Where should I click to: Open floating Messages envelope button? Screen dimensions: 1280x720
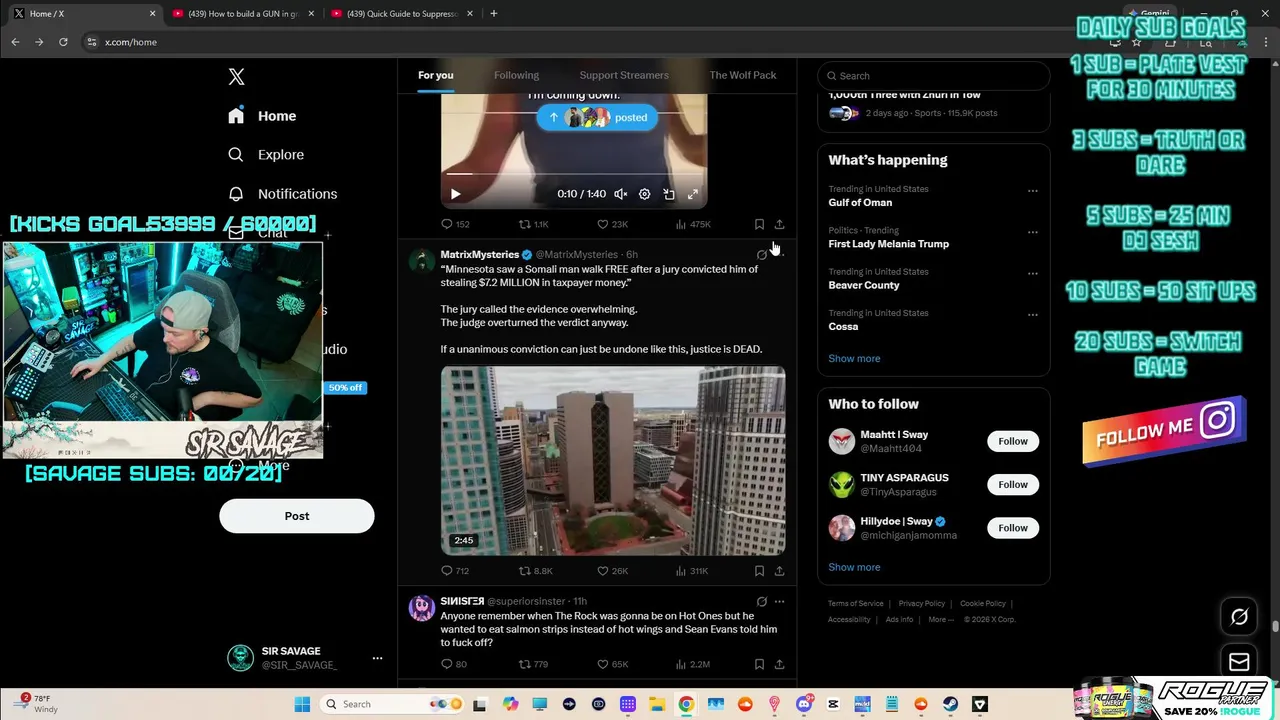(x=1239, y=662)
